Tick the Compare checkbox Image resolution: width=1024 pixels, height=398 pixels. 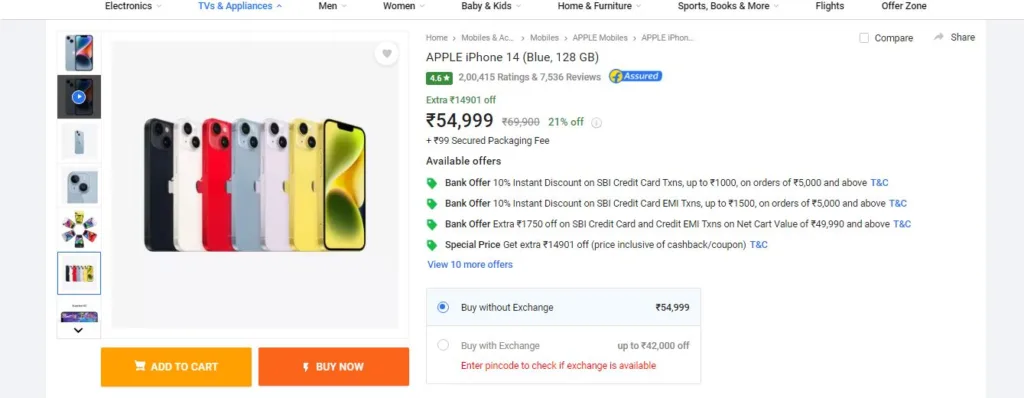[864, 38]
